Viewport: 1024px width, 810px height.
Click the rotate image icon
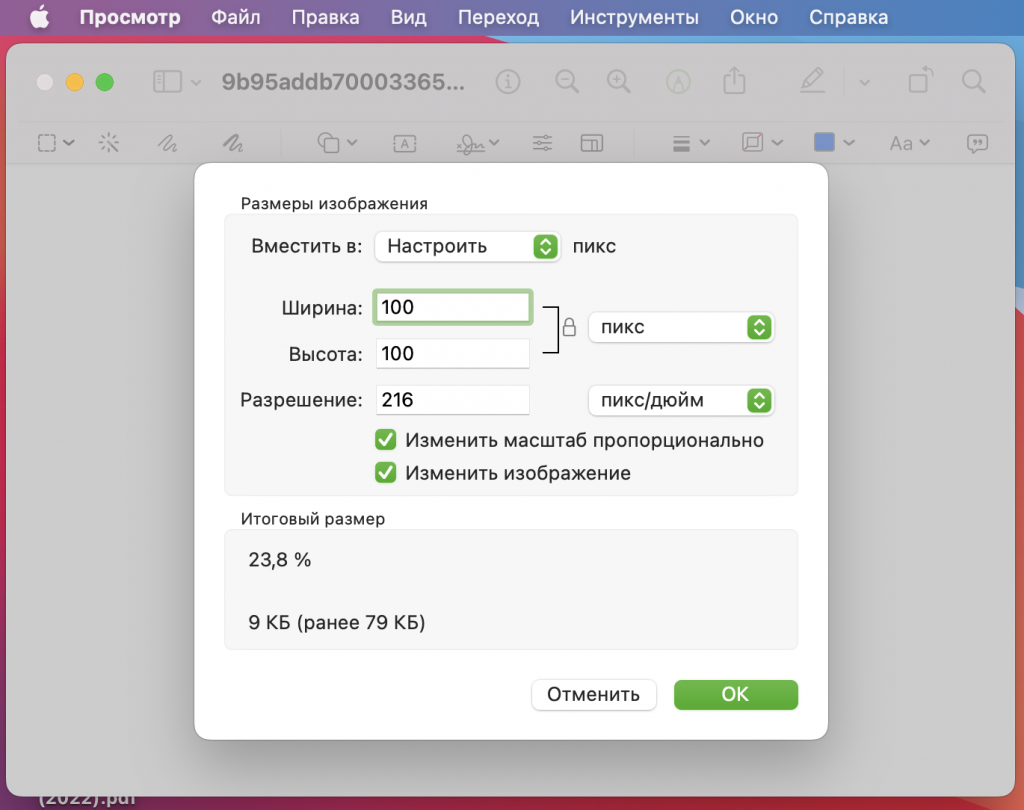point(920,81)
